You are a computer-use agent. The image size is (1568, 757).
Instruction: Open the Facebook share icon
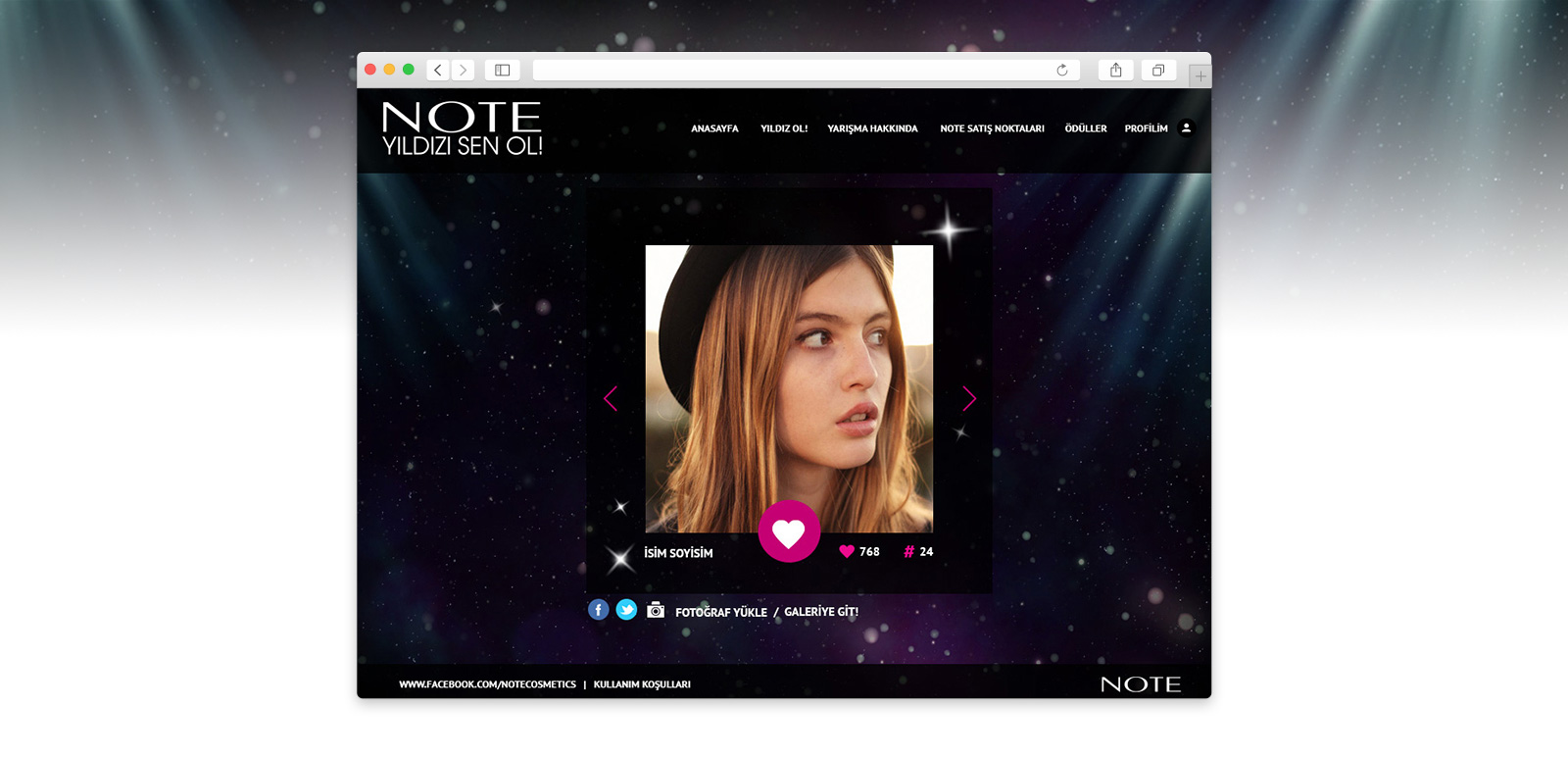click(x=598, y=610)
